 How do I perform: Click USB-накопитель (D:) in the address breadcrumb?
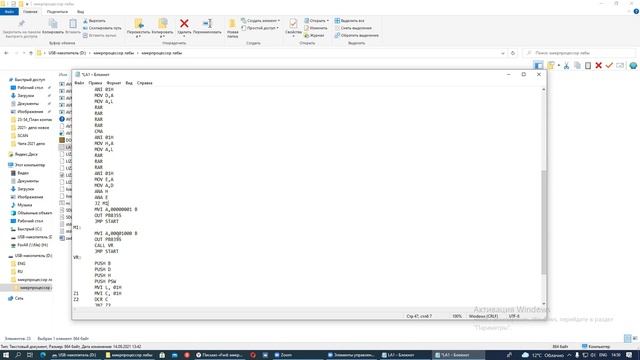tap(67, 53)
